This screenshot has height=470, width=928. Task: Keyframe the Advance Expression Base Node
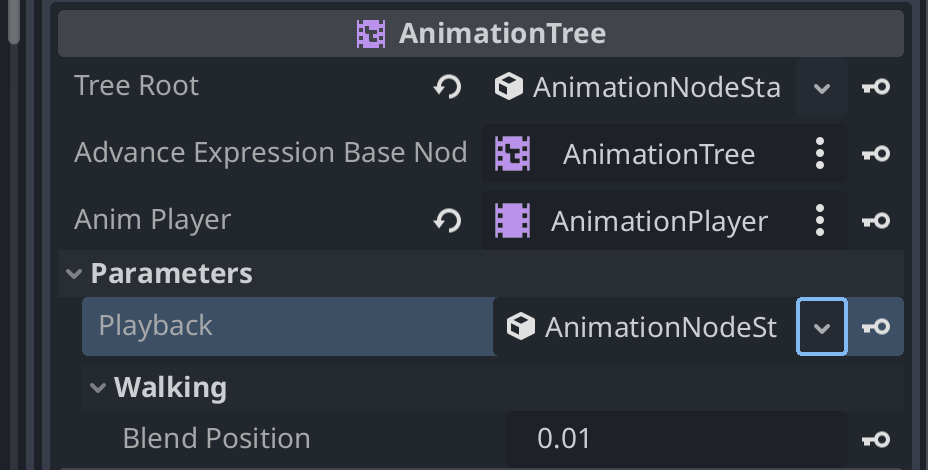pos(876,154)
